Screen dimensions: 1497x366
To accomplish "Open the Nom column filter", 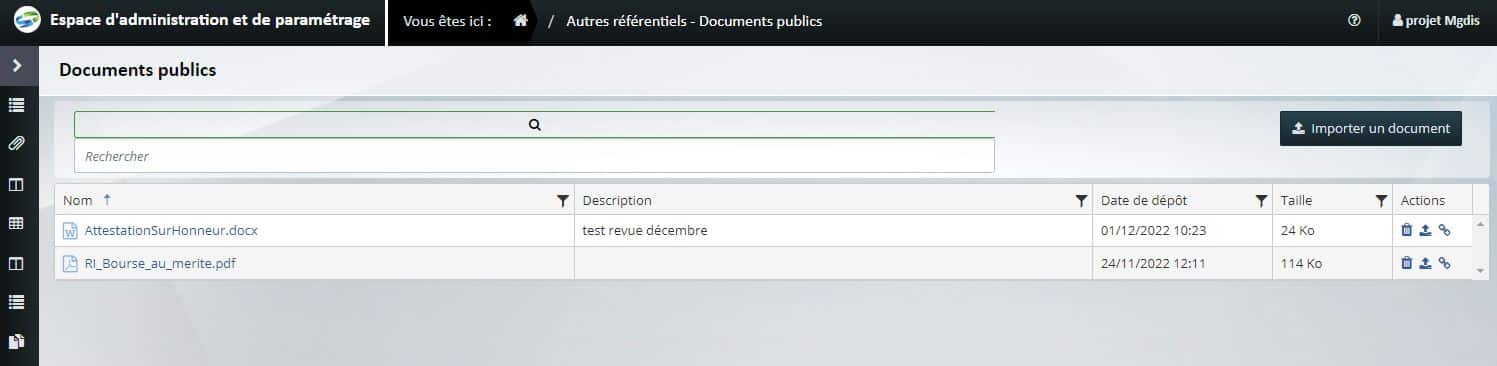I will pos(562,201).
